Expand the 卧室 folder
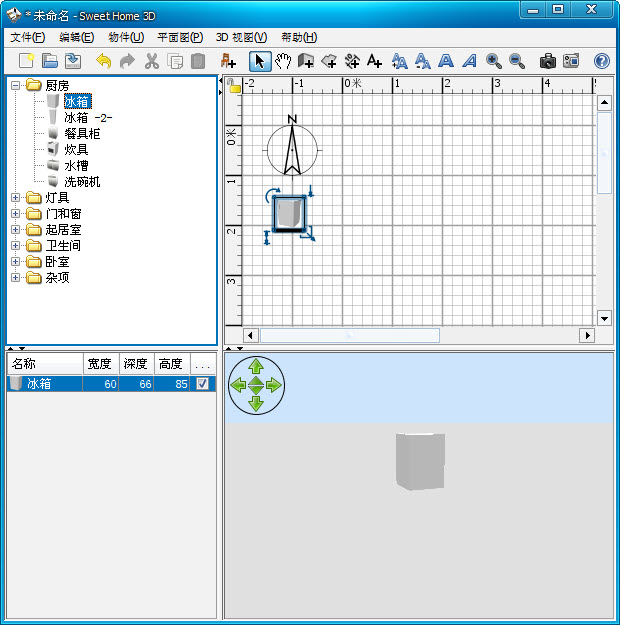This screenshot has height=625, width=620. click(15, 261)
